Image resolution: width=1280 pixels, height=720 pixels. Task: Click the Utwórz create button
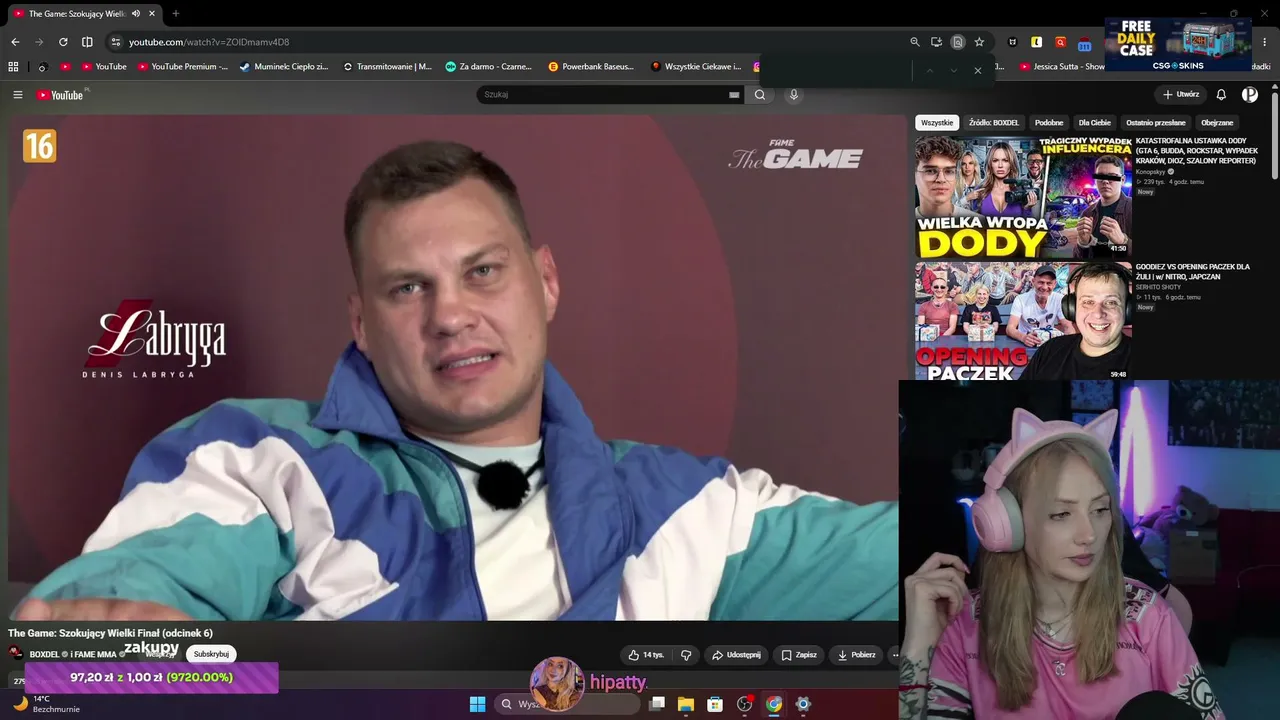coord(1181,95)
